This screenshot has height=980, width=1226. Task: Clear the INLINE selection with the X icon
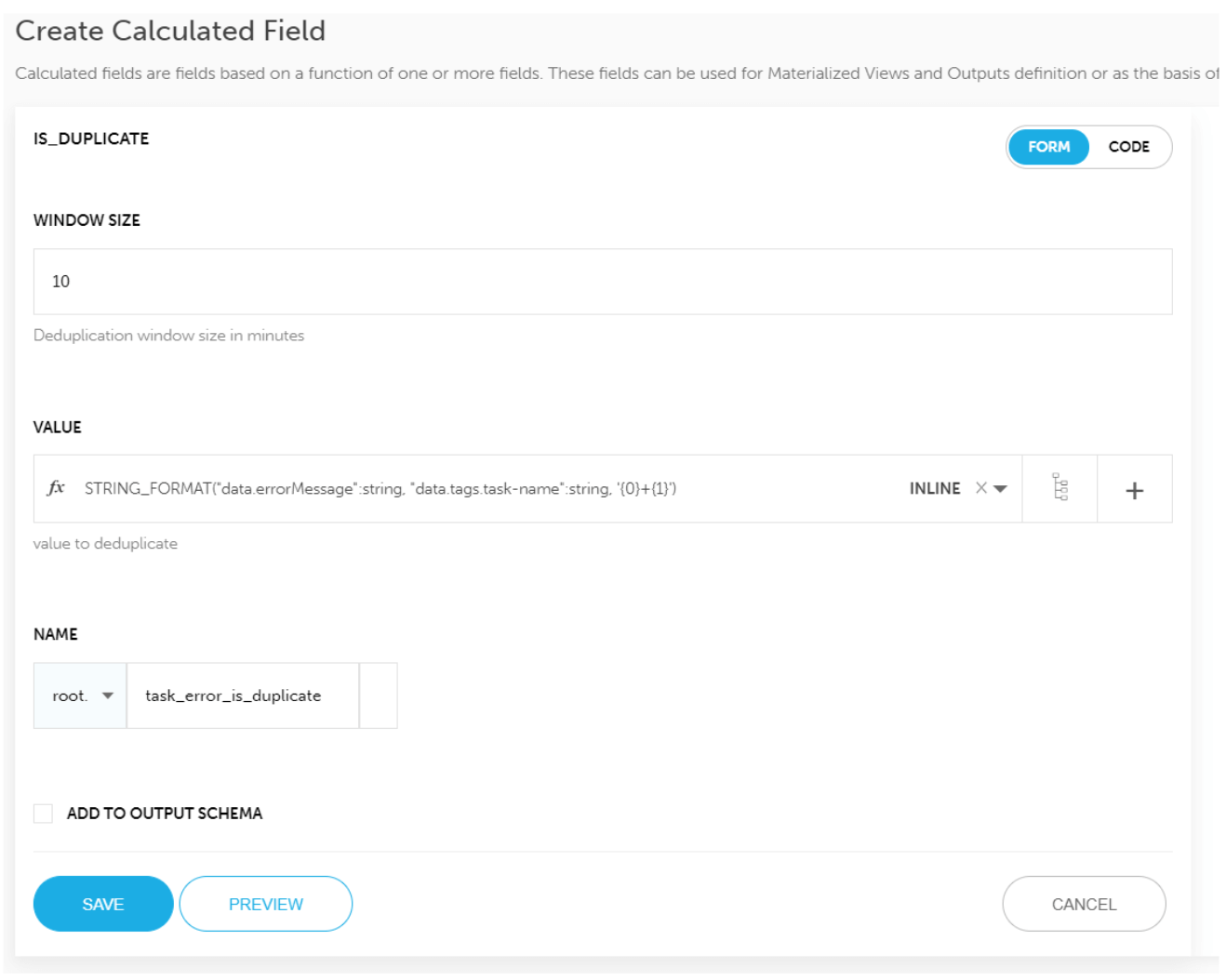coord(980,488)
